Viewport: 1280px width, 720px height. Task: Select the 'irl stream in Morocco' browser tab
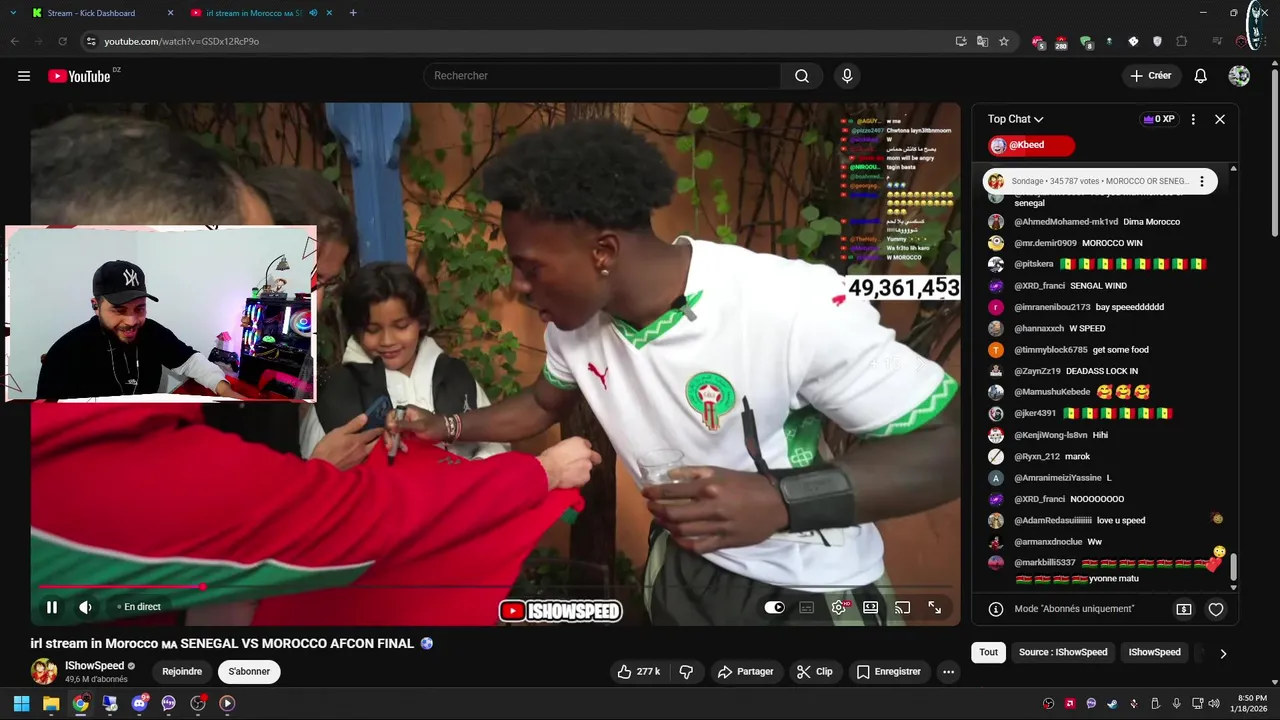tap(254, 13)
